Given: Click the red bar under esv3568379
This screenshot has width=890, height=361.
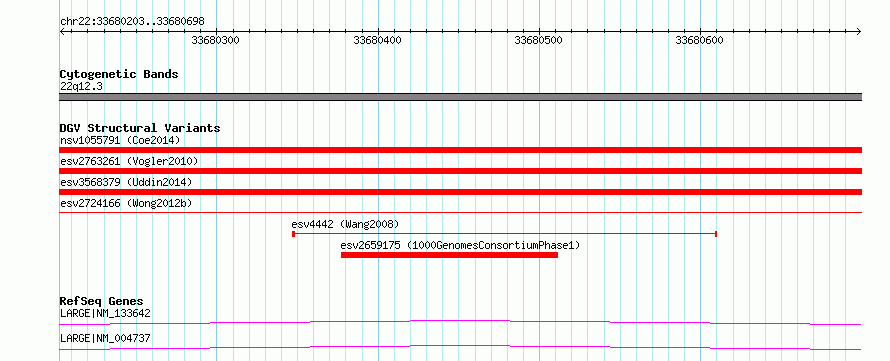Looking at the screenshot, I should point(460,192).
